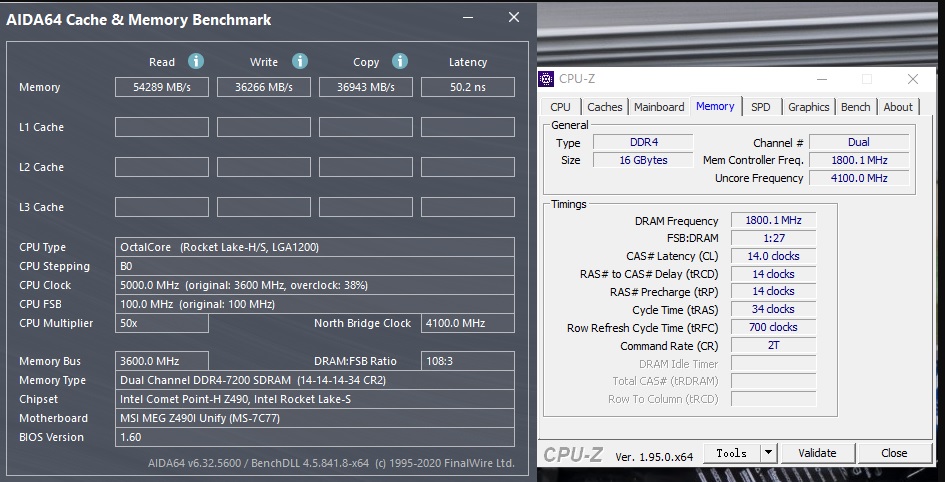This screenshot has height=482, width=945.
Task: Open the Bench tab in CPU-Z
Action: pos(855,107)
